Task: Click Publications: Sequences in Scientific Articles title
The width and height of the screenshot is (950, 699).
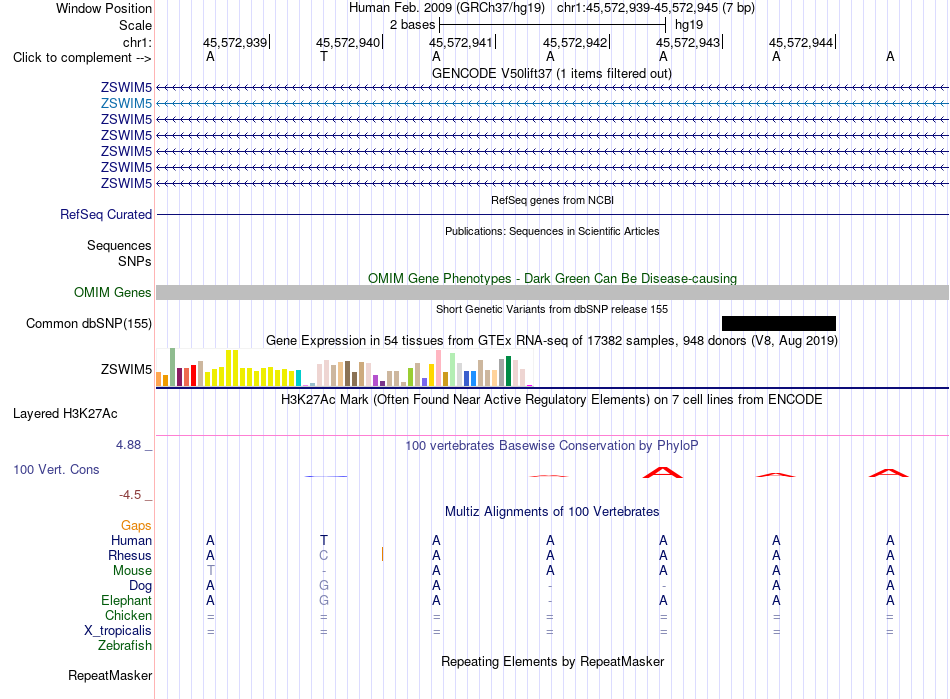Action: [552, 231]
